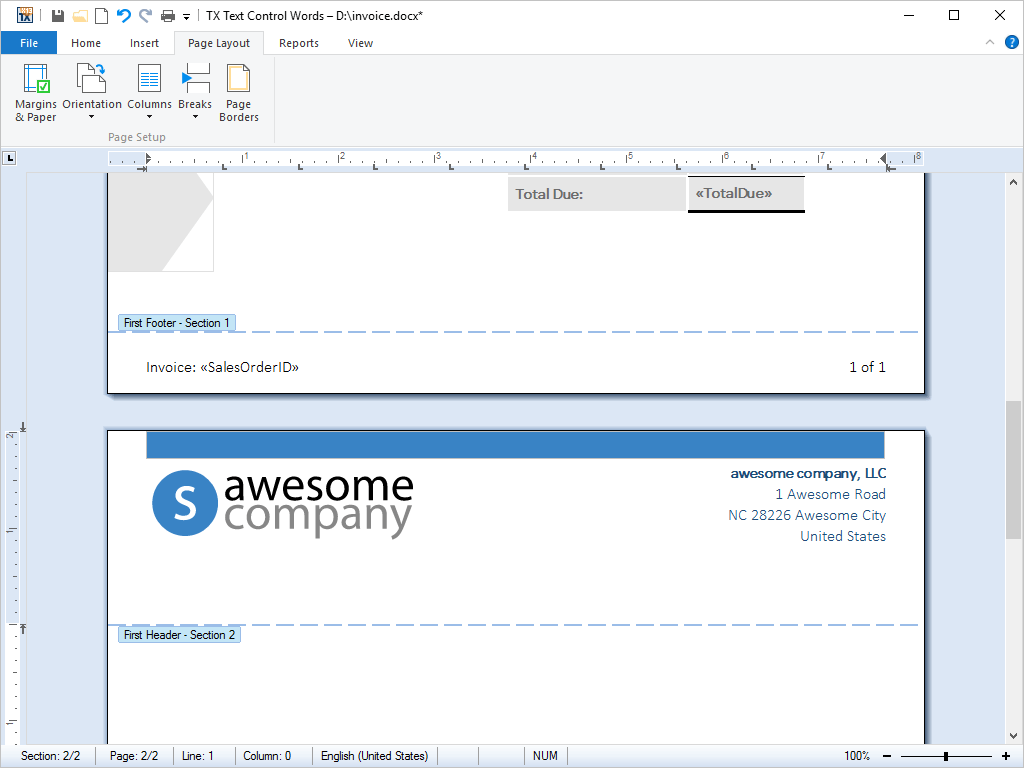
Task: Open a document using the folder icon
Action: tap(80, 15)
